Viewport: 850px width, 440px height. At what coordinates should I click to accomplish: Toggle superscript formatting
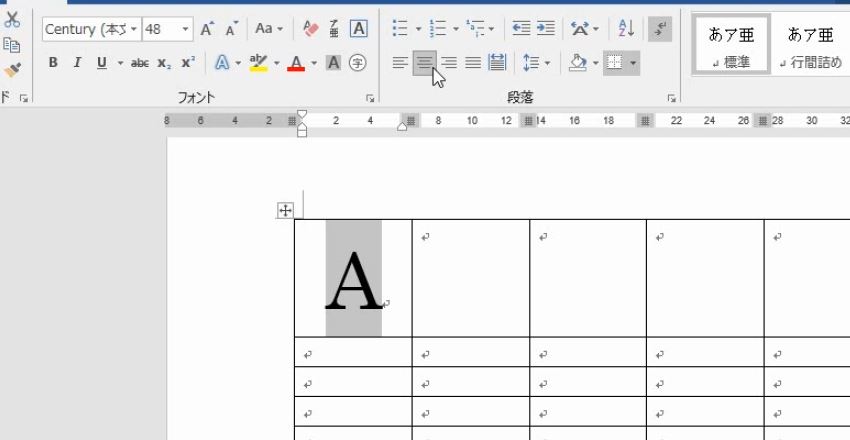click(188, 63)
